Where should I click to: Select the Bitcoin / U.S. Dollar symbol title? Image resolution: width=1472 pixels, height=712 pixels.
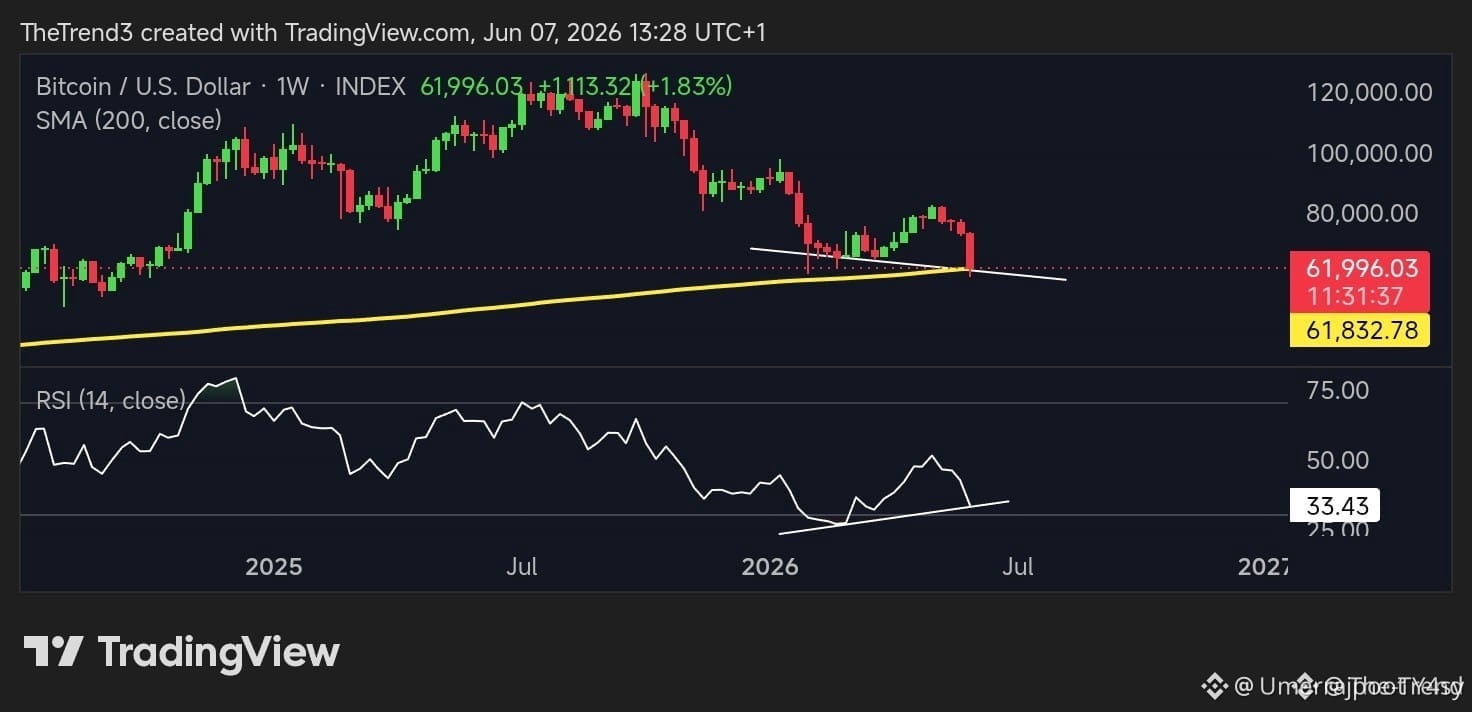(143, 87)
